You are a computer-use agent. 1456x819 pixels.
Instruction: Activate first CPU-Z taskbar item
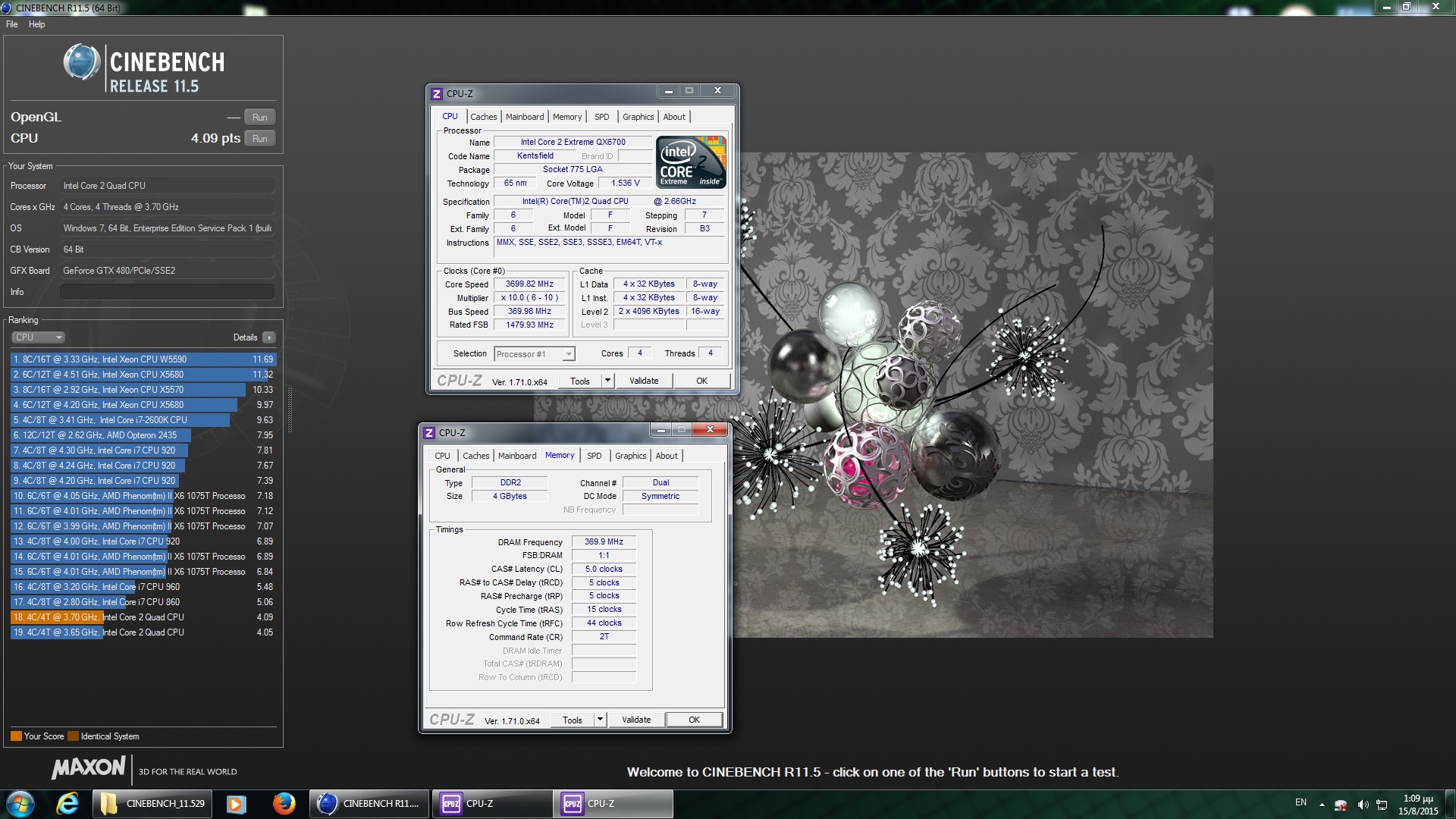[492, 804]
